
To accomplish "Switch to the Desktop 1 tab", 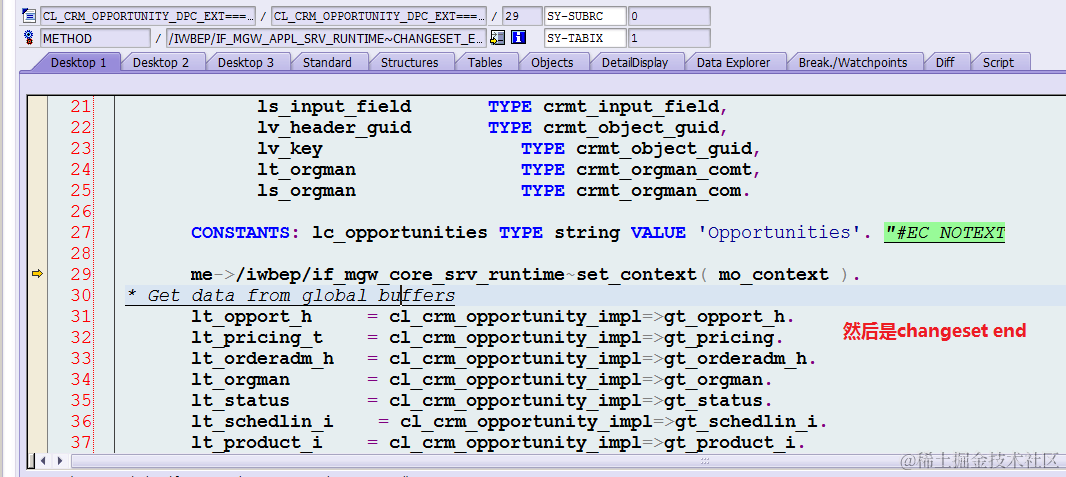I will [x=79, y=63].
